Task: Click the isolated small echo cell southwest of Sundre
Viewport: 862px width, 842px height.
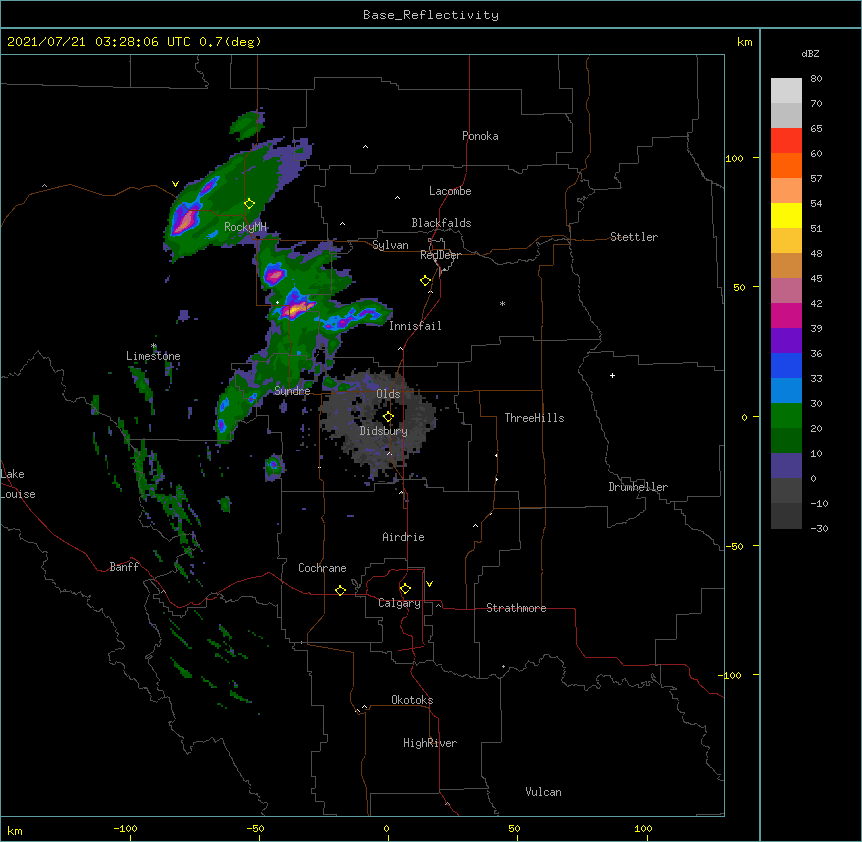Action: click(x=274, y=467)
